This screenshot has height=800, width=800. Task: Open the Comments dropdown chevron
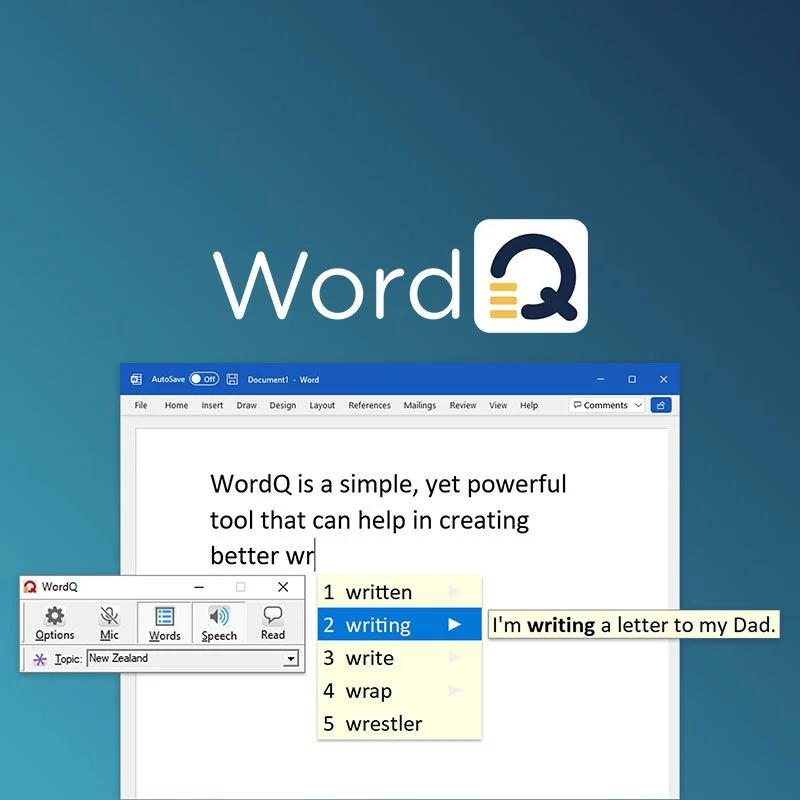[637, 405]
